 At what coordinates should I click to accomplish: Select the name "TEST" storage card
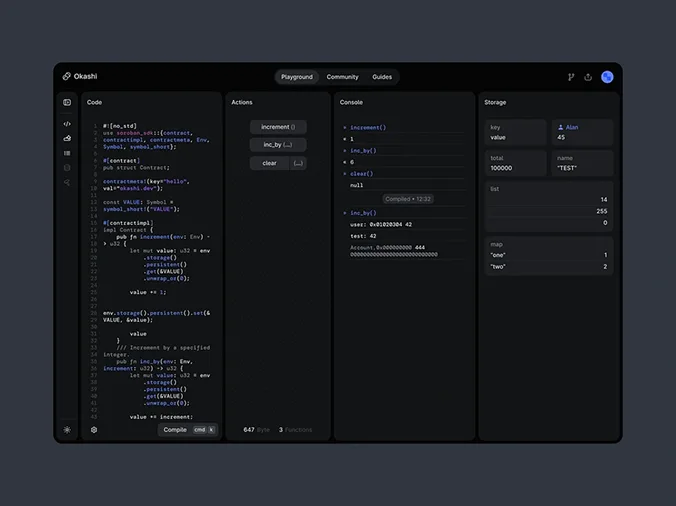click(582, 163)
